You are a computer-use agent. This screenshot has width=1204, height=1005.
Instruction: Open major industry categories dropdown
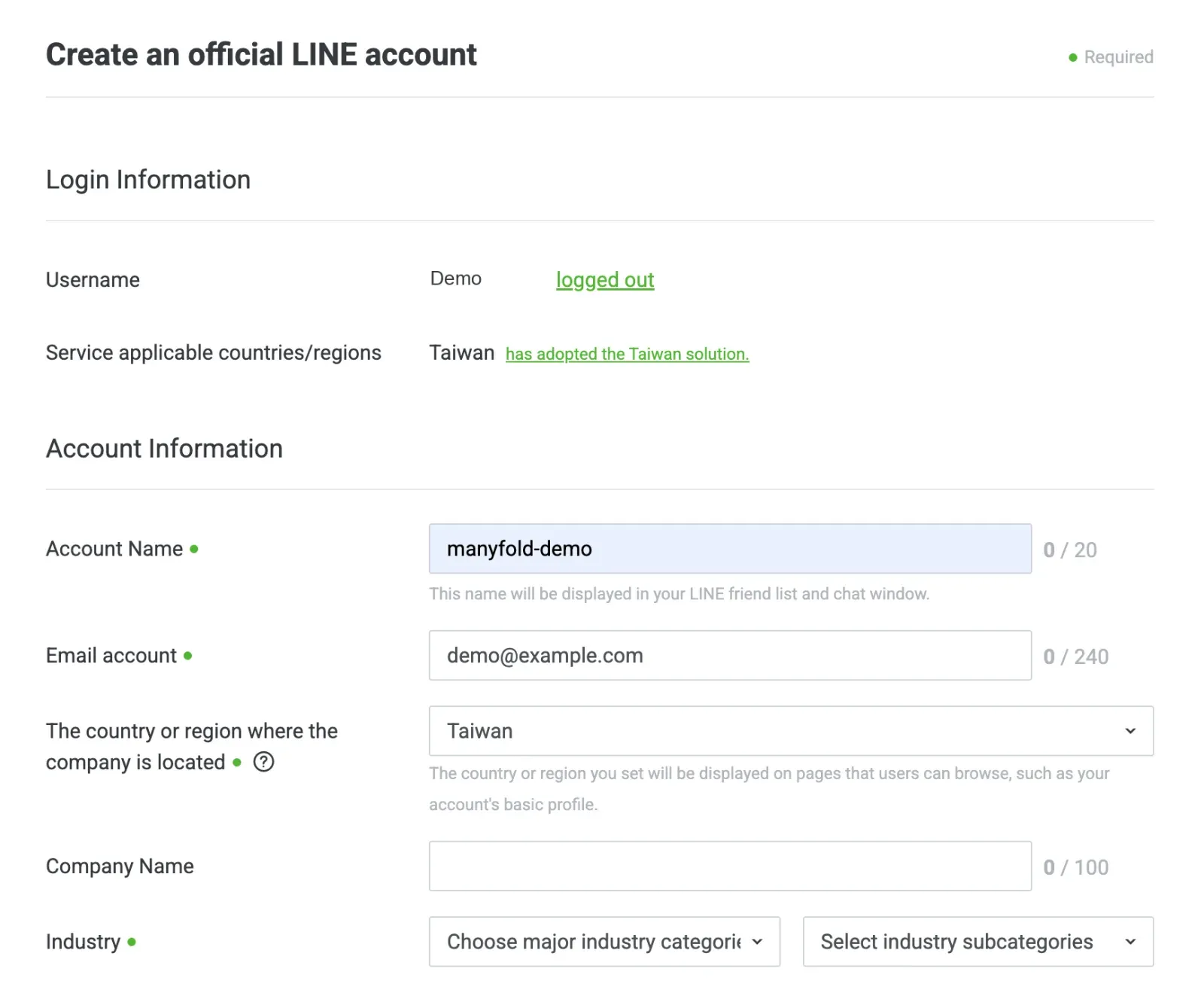604,942
